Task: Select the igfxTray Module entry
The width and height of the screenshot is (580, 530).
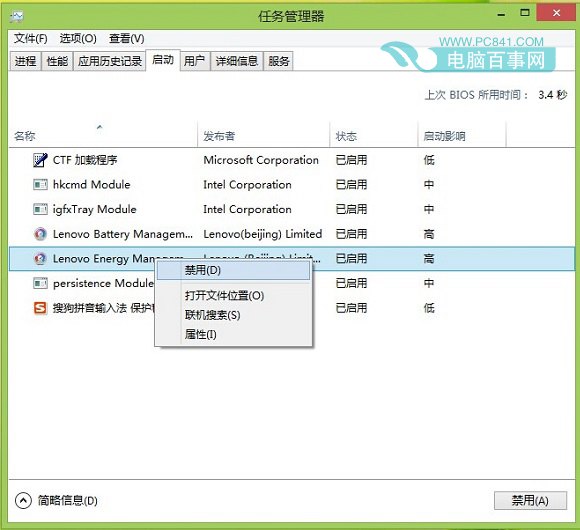Action: tap(95, 209)
